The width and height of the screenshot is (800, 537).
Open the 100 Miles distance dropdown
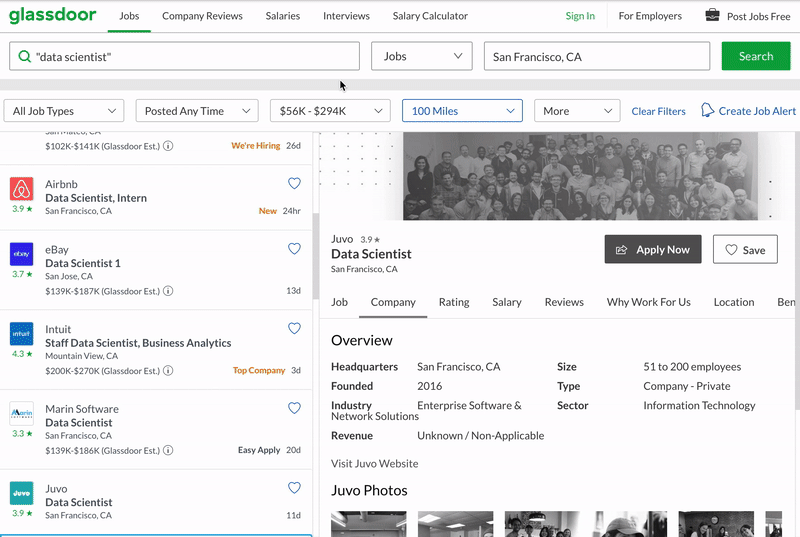462,111
